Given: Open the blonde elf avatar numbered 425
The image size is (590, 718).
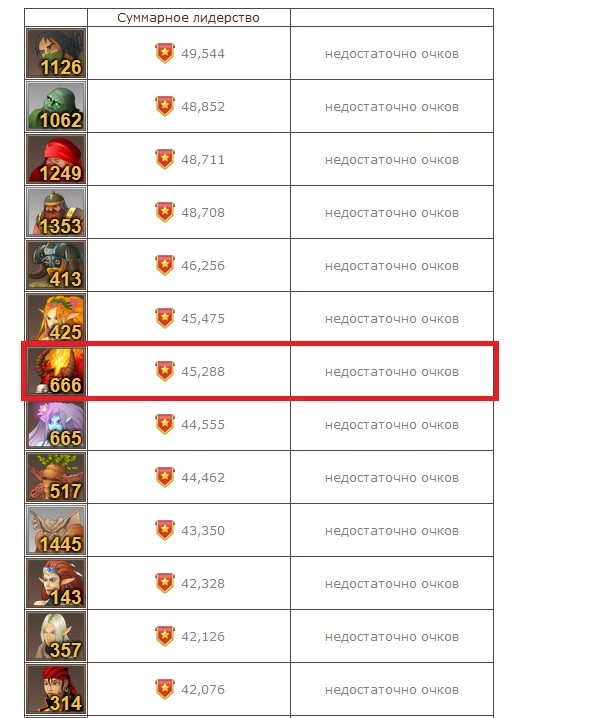Looking at the screenshot, I should click(56, 318).
